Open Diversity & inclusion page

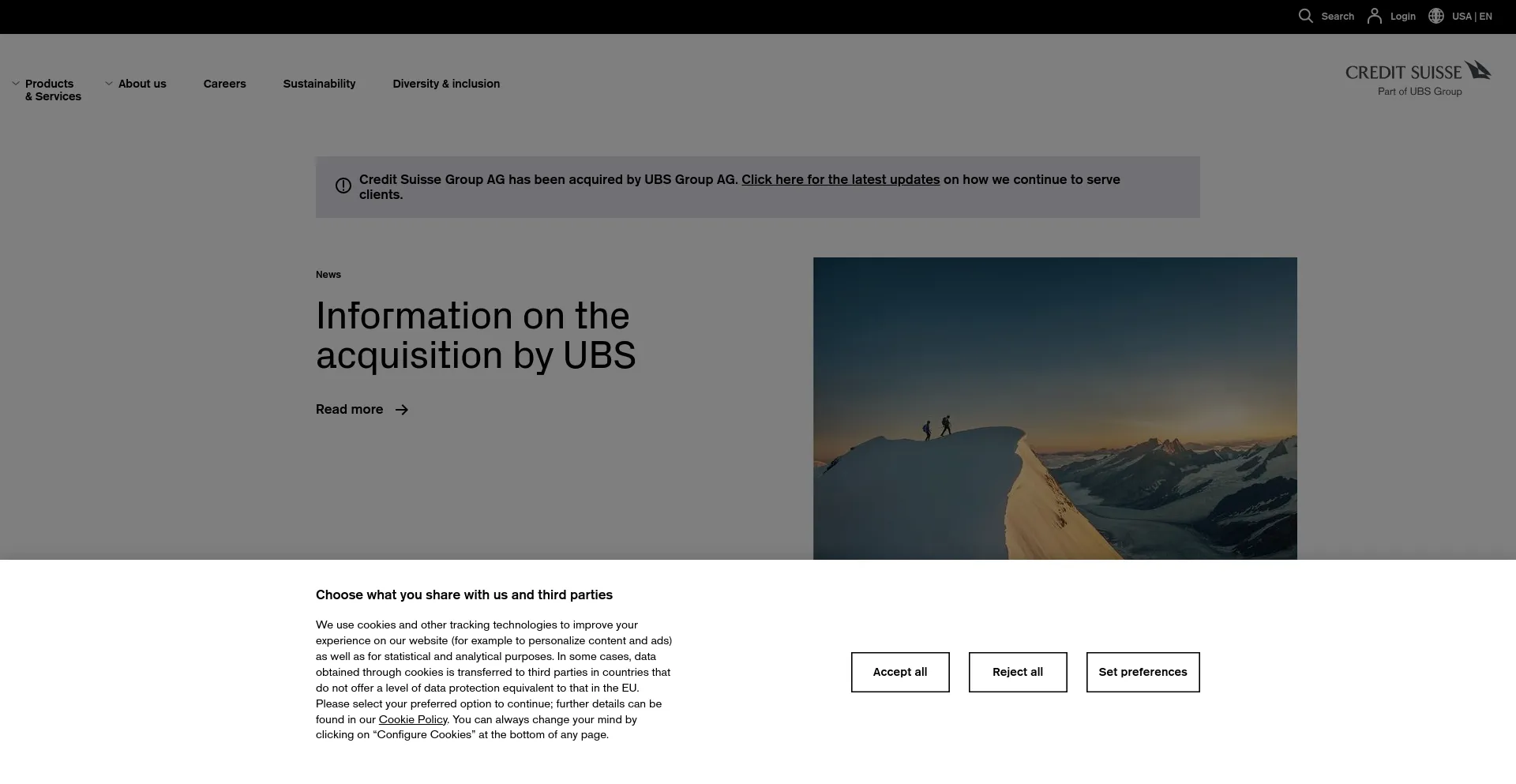coord(446,84)
